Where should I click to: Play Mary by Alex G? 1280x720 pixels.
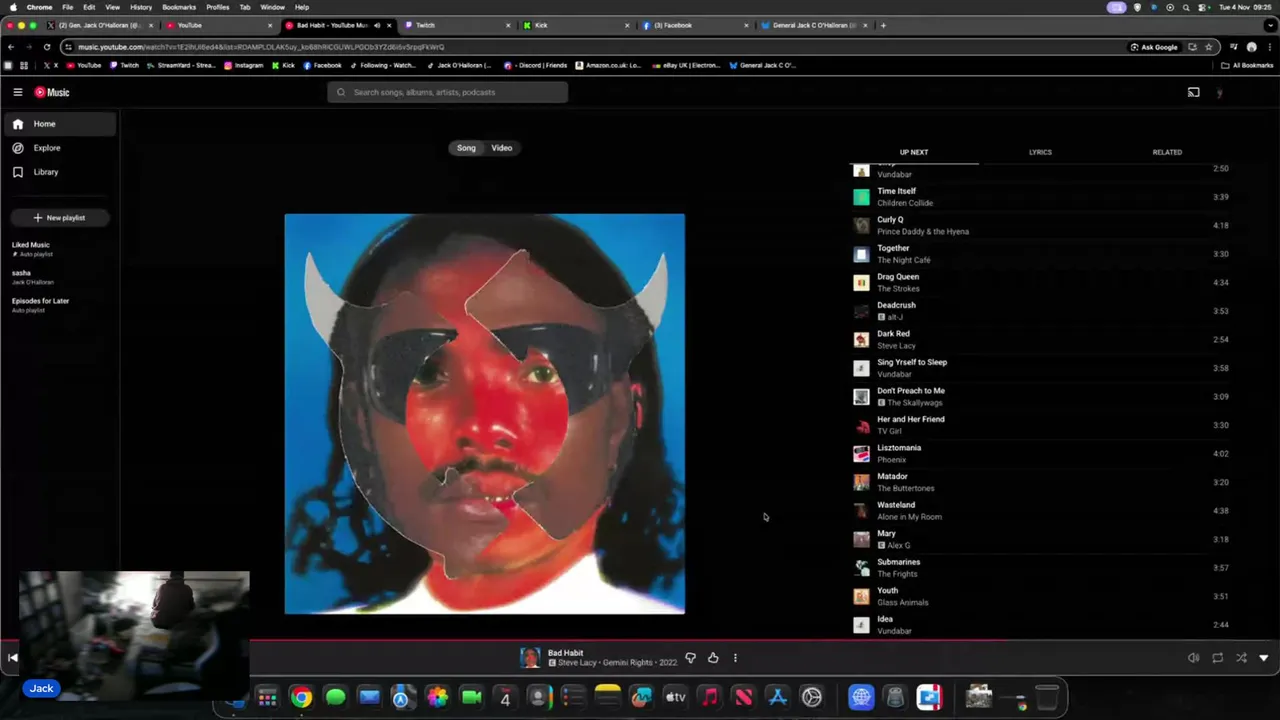pyautogui.click(x=1040, y=539)
